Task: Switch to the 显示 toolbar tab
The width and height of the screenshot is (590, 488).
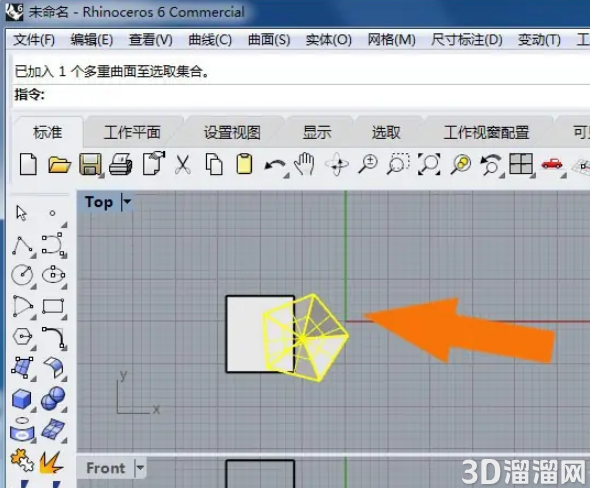Action: [x=318, y=132]
